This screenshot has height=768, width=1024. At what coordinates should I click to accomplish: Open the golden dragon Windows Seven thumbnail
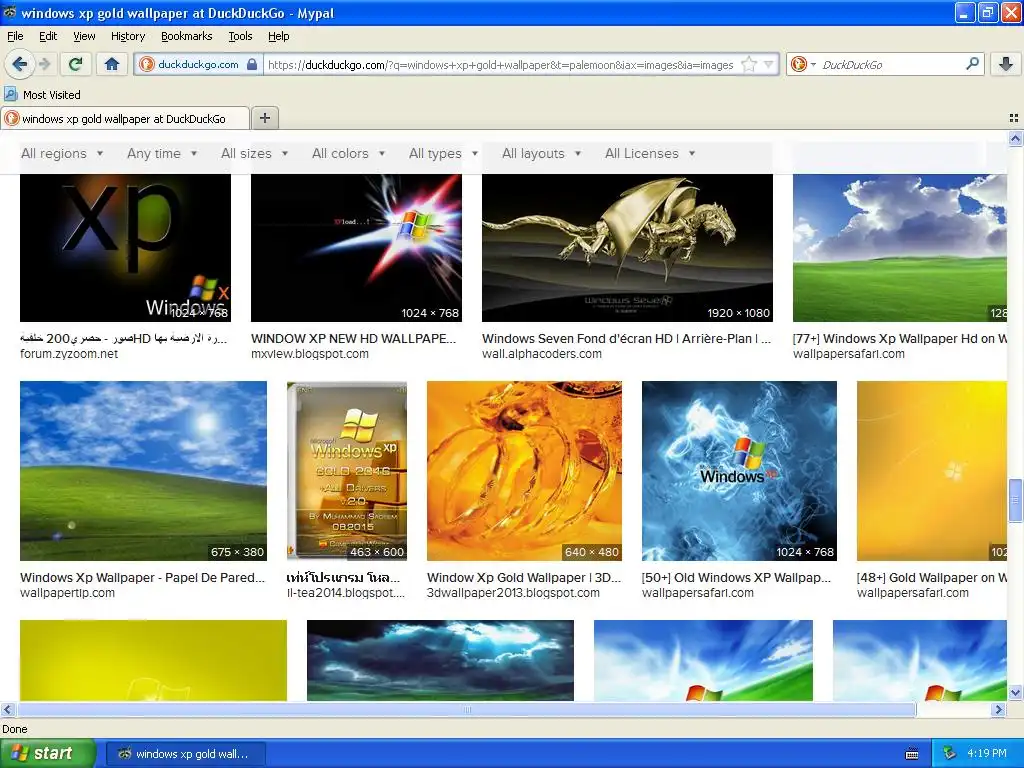(627, 248)
